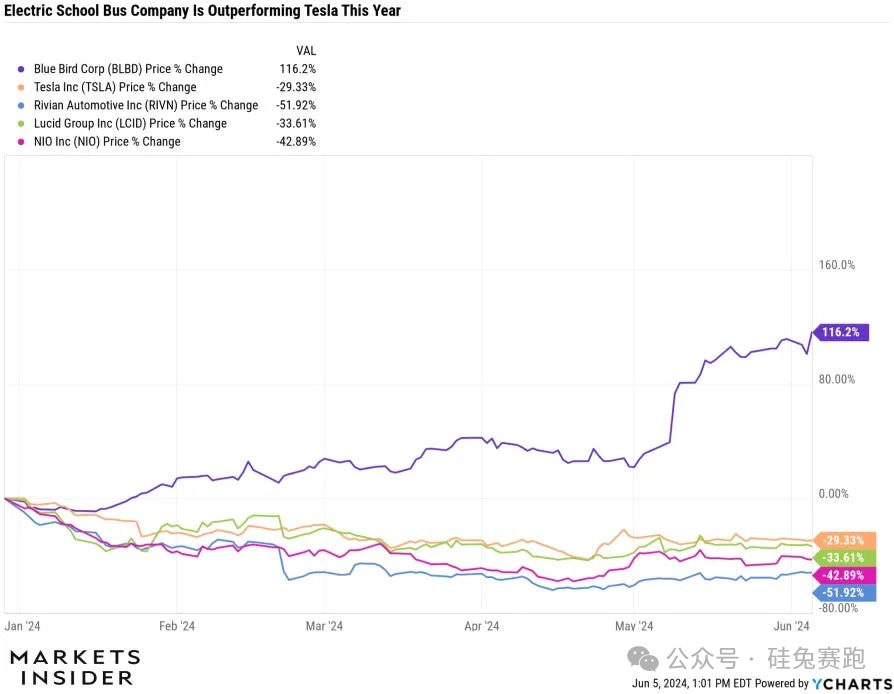Click the Tesla orange legend dot
Viewport: 894px width, 694px height.
coord(22,87)
